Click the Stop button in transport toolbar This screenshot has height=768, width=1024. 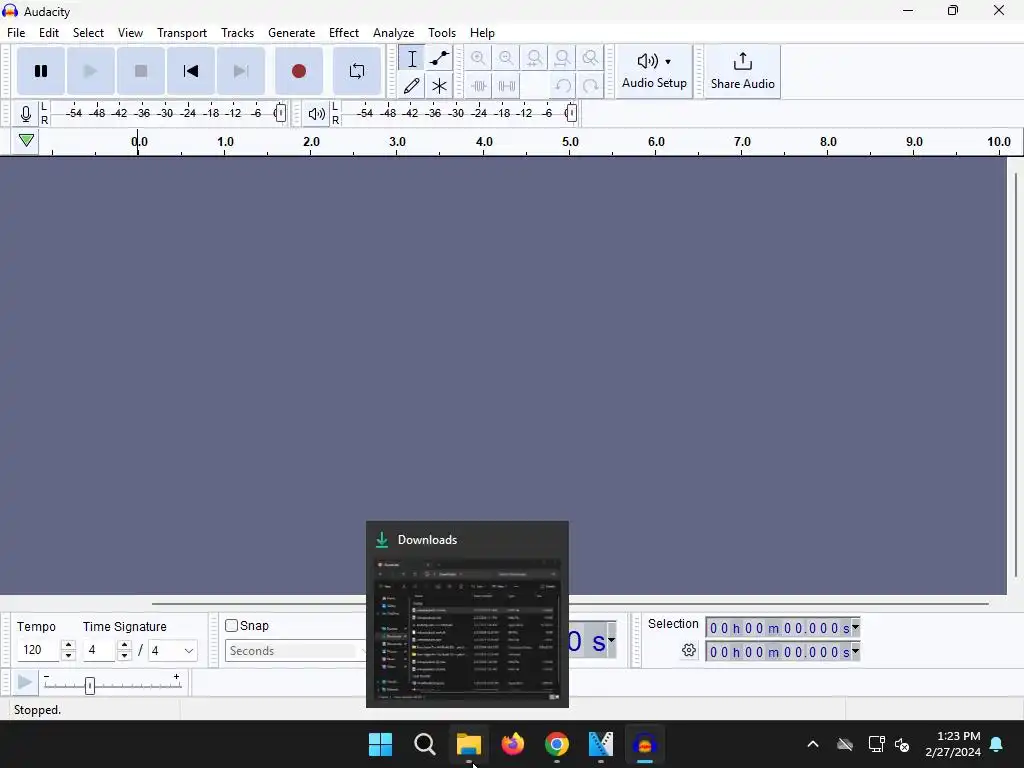pyautogui.click(x=140, y=71)
